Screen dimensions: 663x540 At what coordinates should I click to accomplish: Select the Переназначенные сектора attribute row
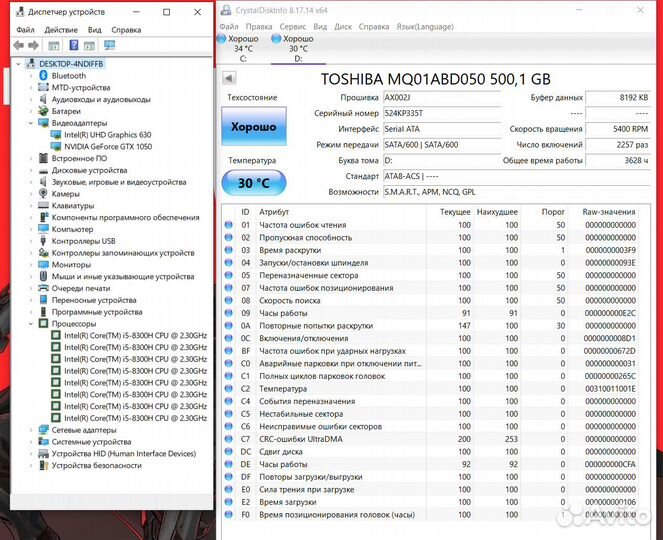(430, 275)
